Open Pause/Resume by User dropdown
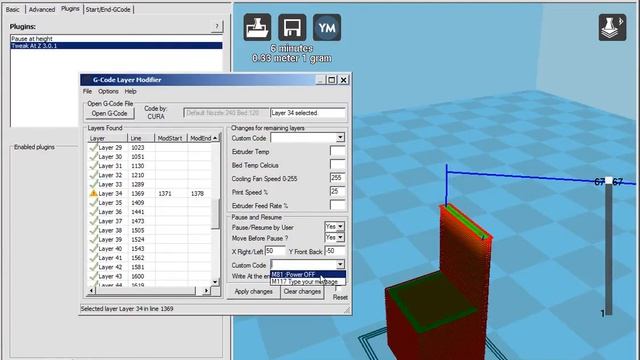 pyautogui.click(x=340, y=226)
